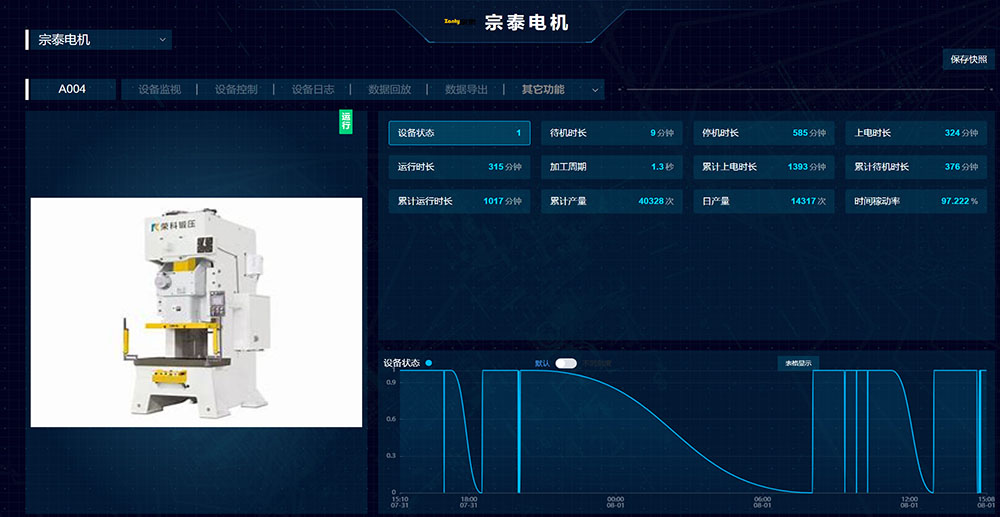1000x517 pixels.
Task: Click the 18:00 07-31 time axis label
Action: (469, 502)
